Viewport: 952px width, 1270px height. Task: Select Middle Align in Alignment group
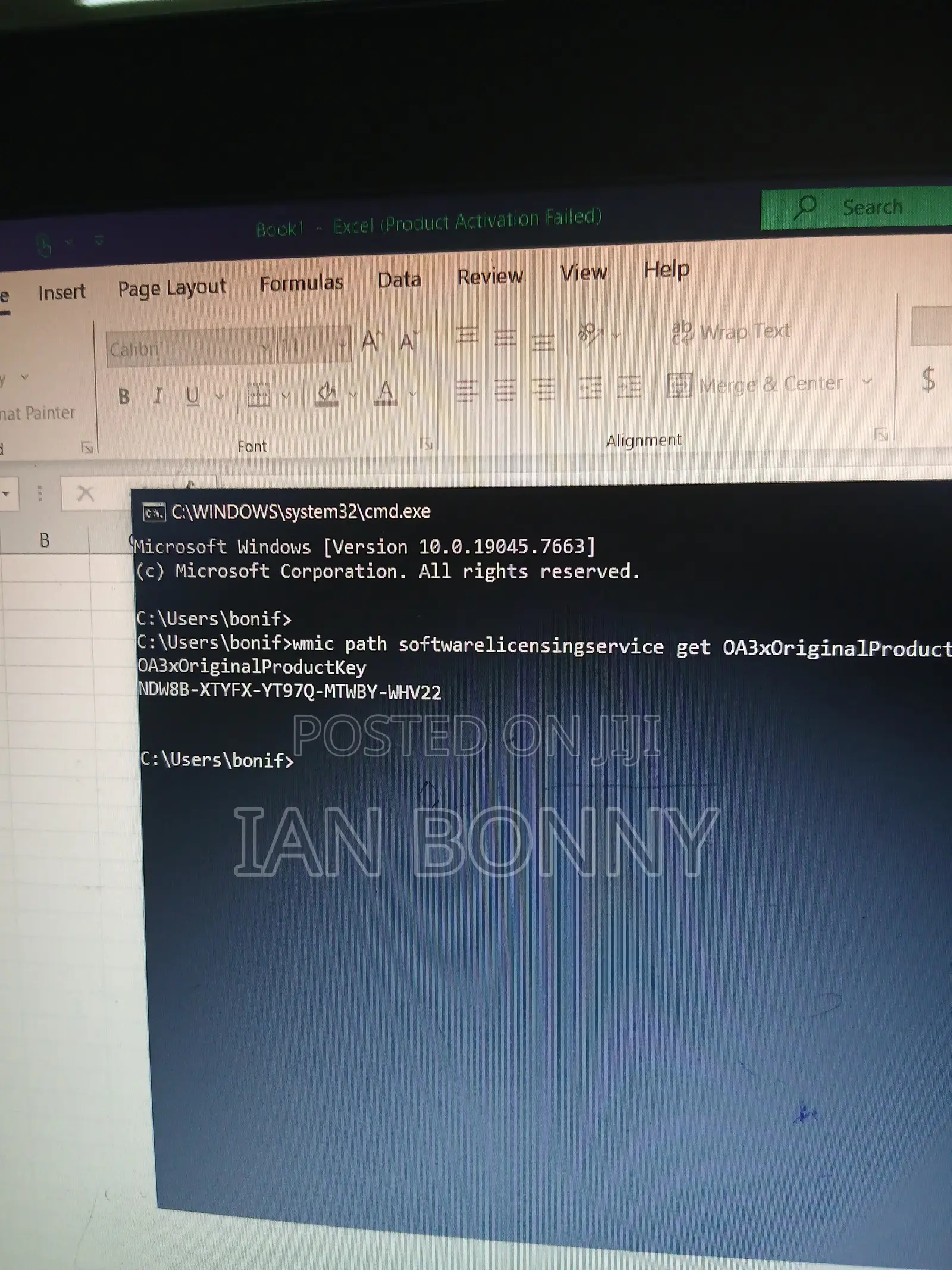pyautogui.click(x=505, y=338)
